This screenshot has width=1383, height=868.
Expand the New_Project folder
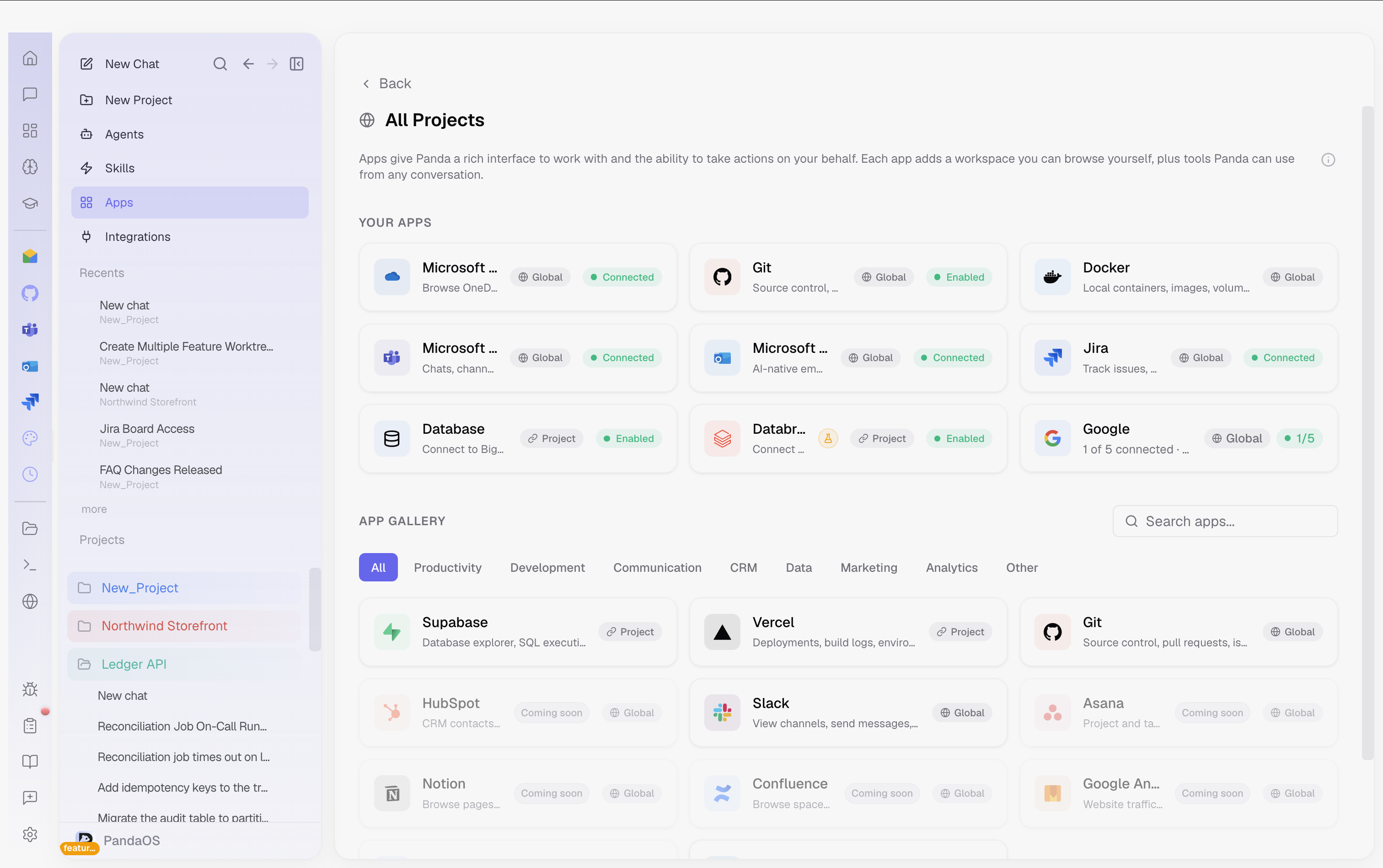click(x=184, y=588)
